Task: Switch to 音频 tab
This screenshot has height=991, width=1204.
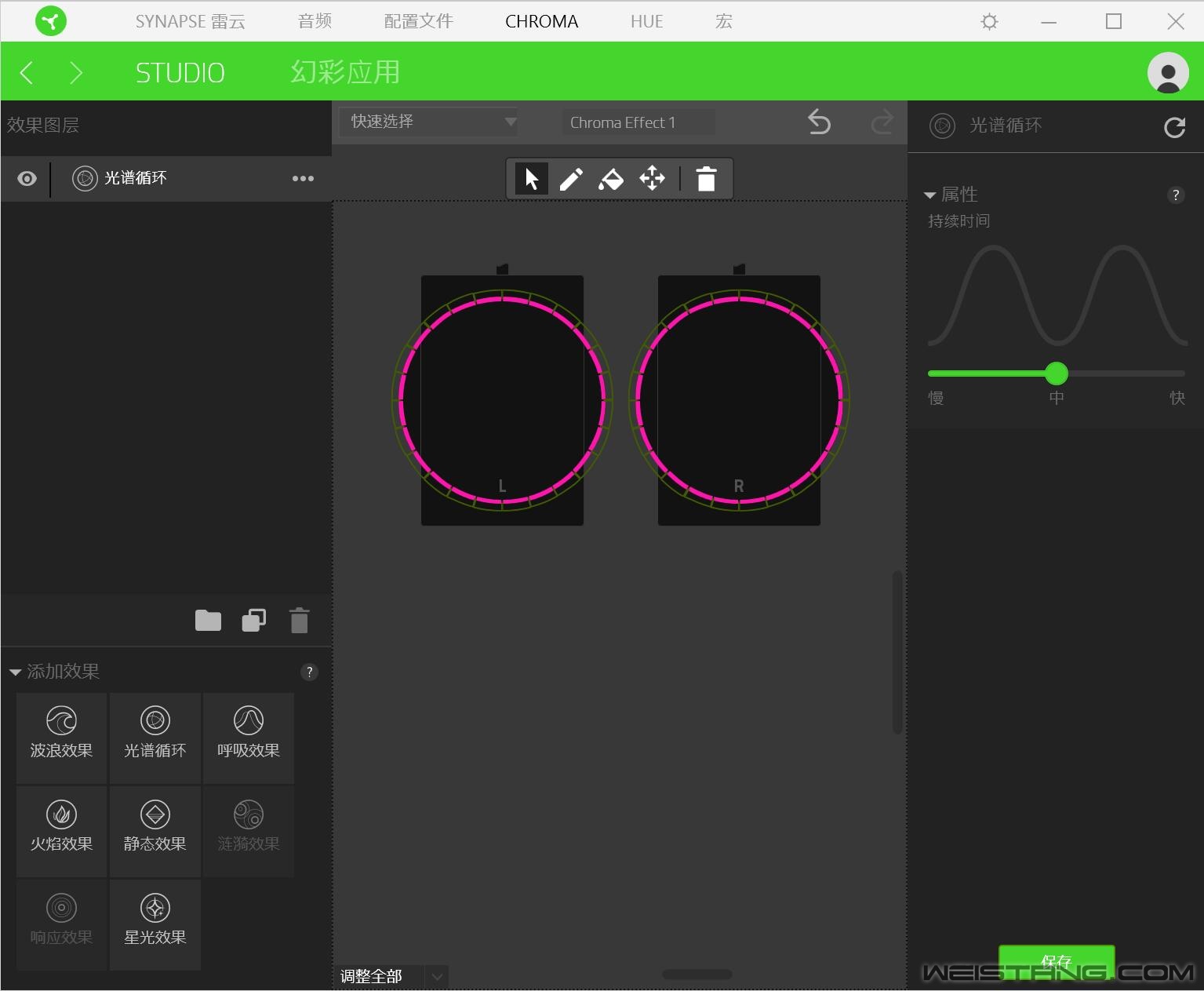Action: click(x=315, y=21)
